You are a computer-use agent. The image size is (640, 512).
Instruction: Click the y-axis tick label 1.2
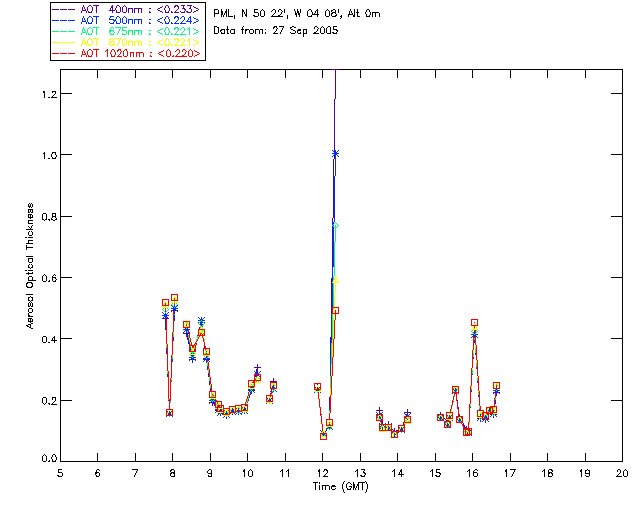coord(49,94)
